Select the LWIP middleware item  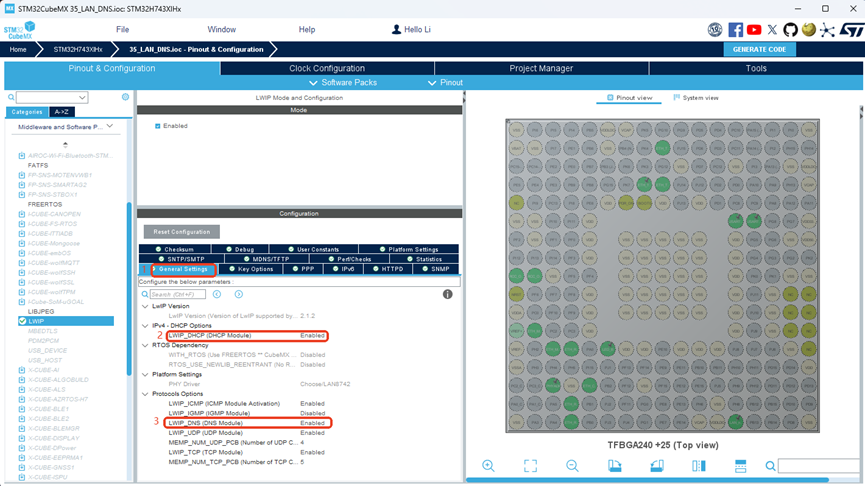coord(66,321)
